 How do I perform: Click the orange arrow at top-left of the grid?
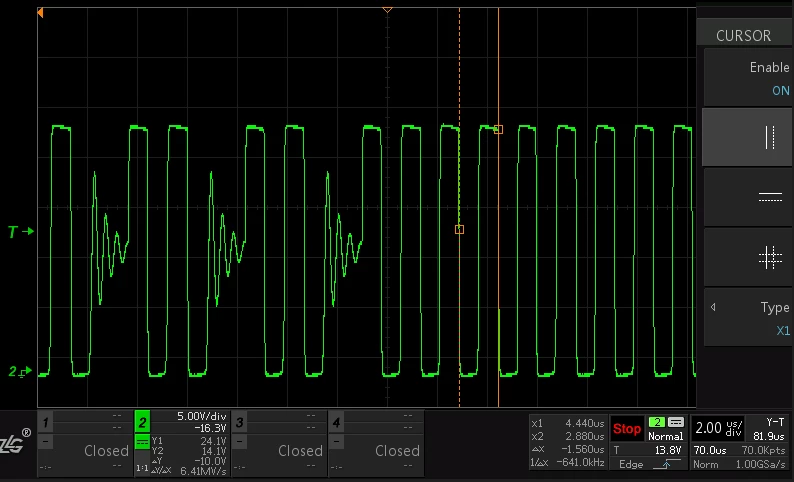[x=40, y=13]
